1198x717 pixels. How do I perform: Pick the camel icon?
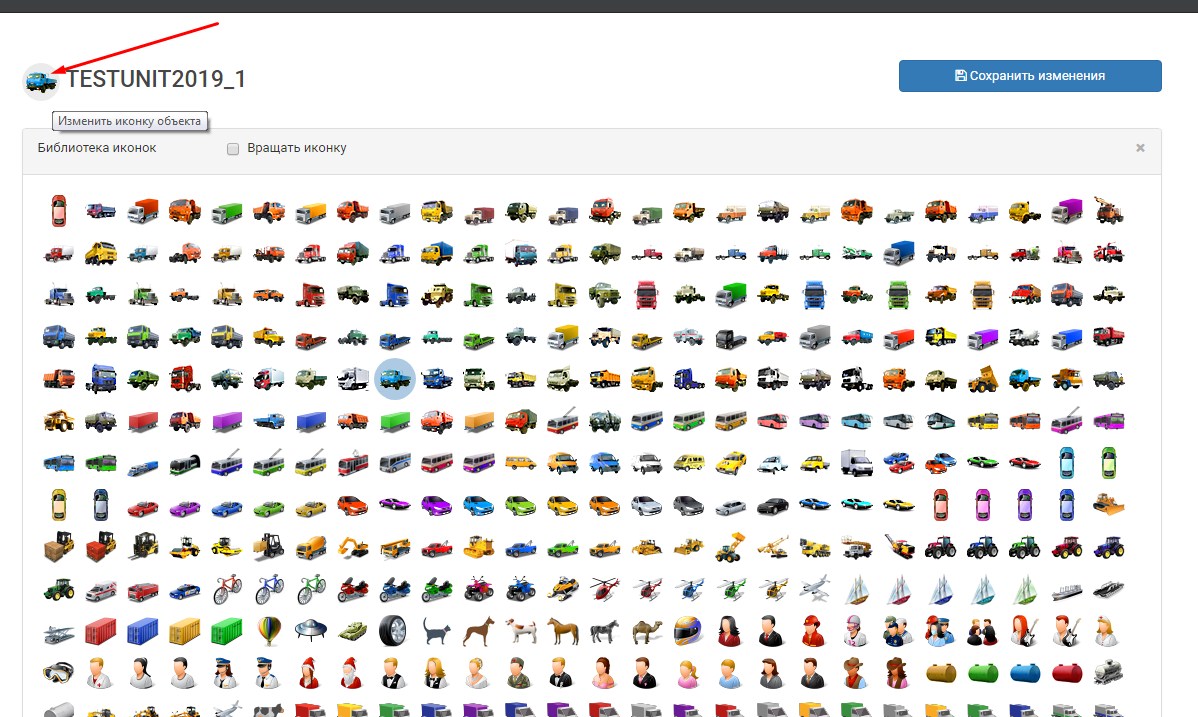tap(647, 630)
